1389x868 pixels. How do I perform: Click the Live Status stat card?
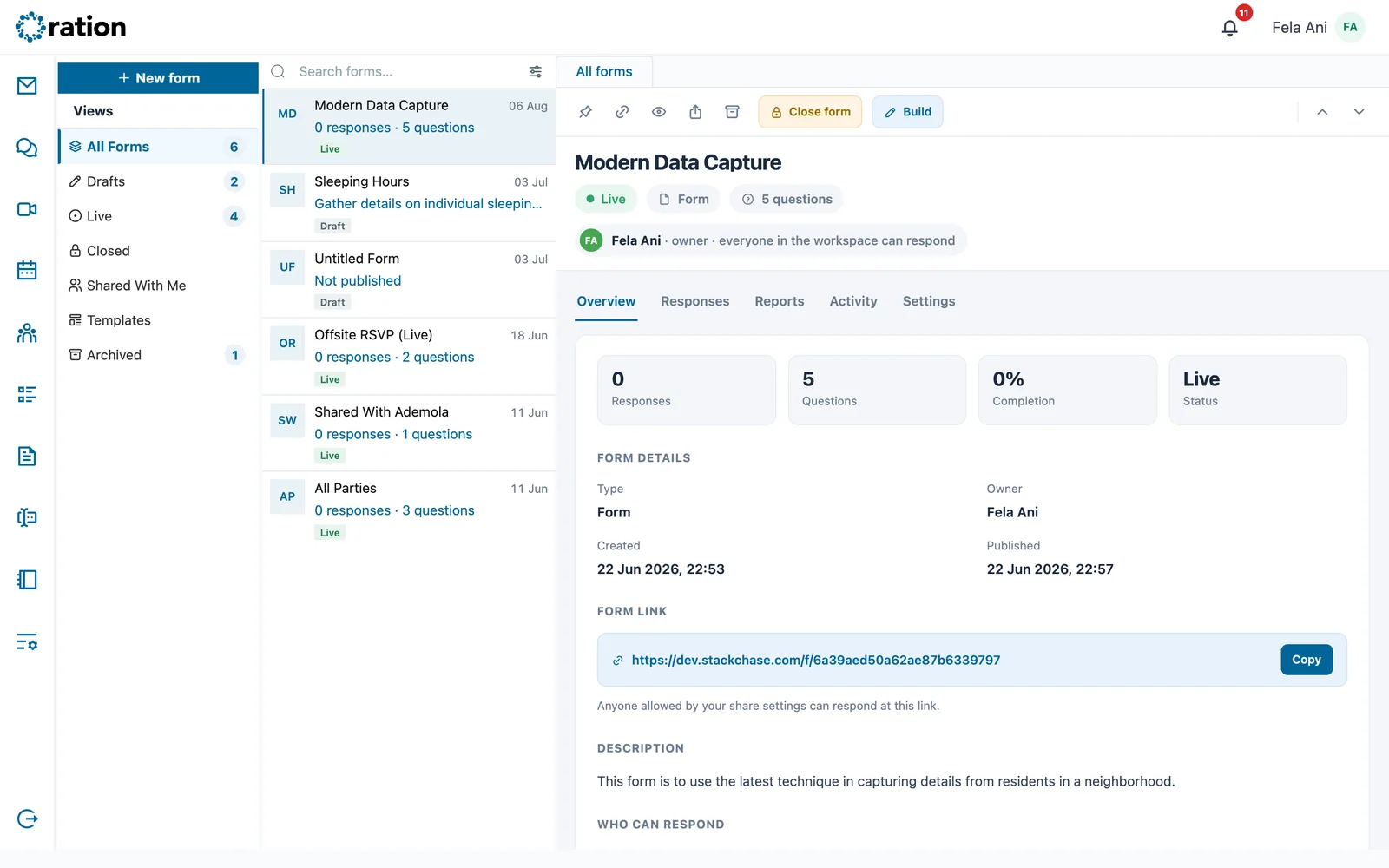tap(1258, 390)
